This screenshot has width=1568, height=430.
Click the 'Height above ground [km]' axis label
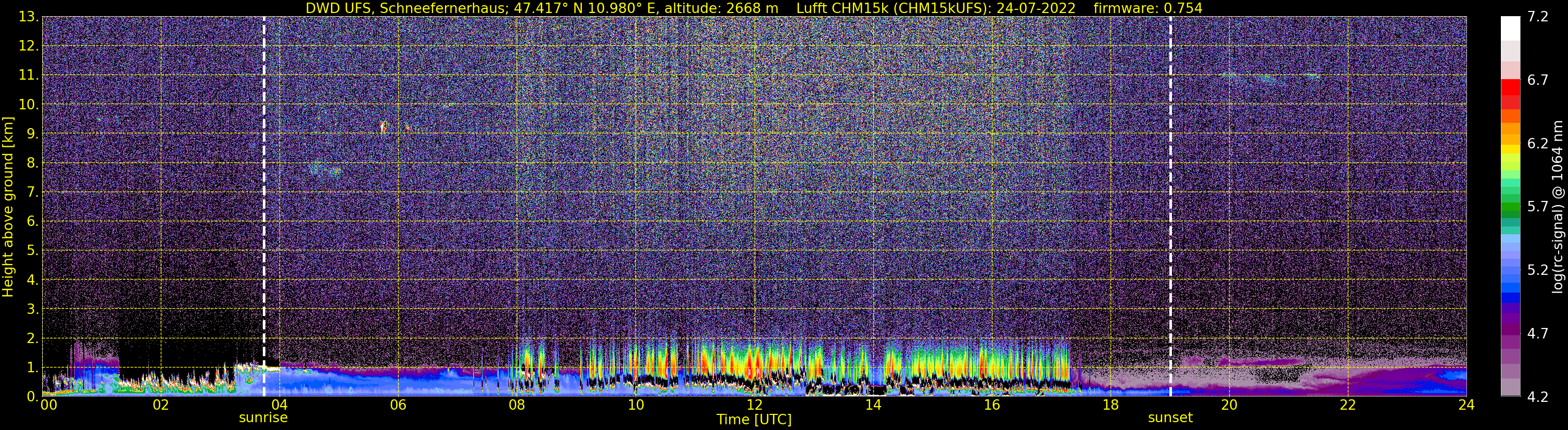(x=8, y=207)
